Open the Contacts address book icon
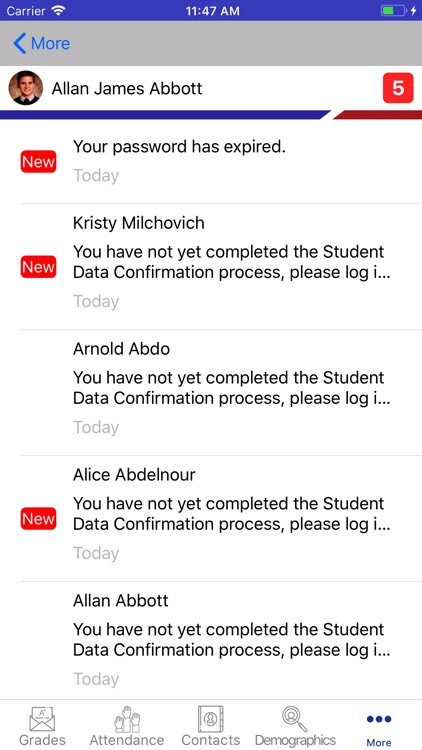Screen dimensions: 422x750 (211, 719)
